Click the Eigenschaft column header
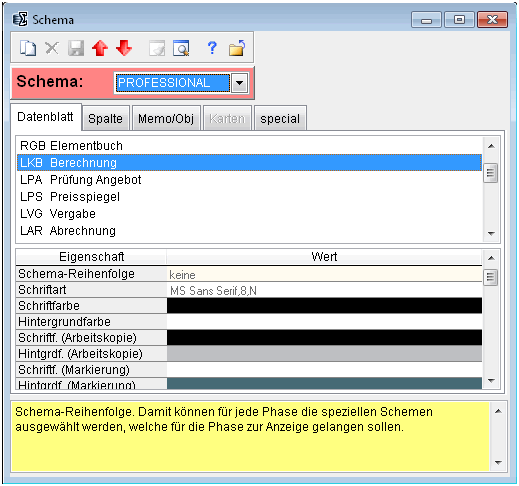The height and width of the screenshot is (486, 519). pyautogui.click(x=91, y=257)
